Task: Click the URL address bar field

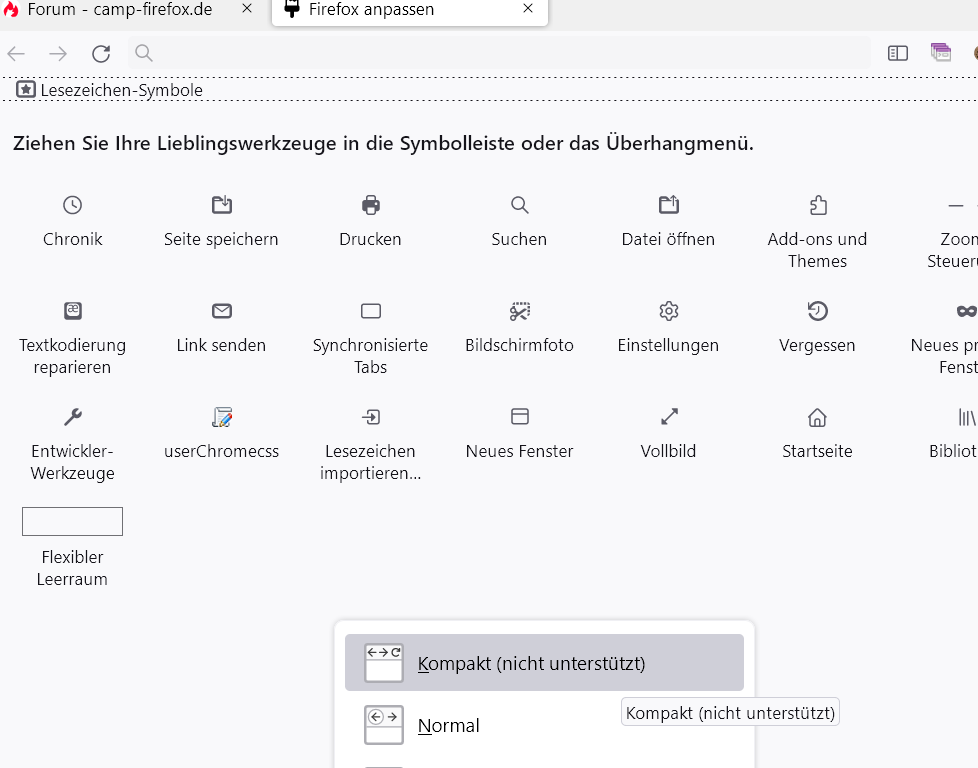Action: [x=500, y=53]
